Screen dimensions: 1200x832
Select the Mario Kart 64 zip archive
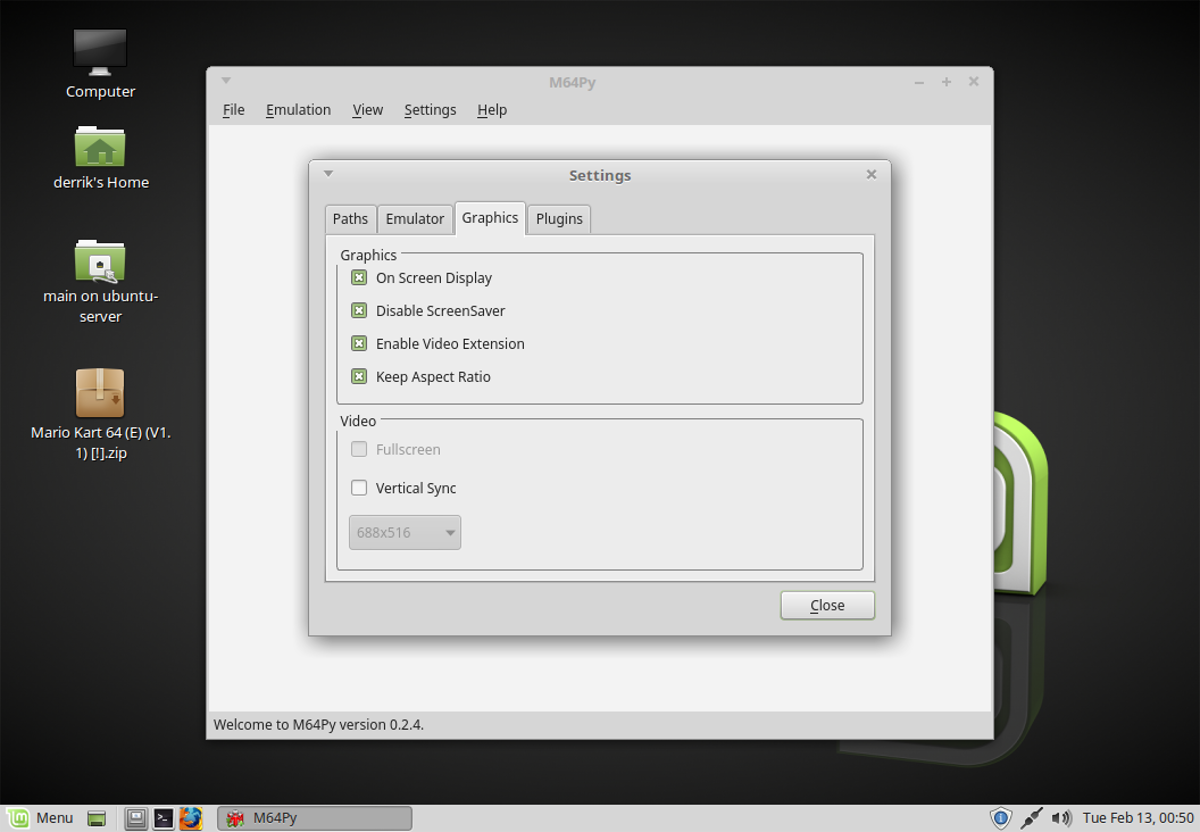click(x=100, y=393)
